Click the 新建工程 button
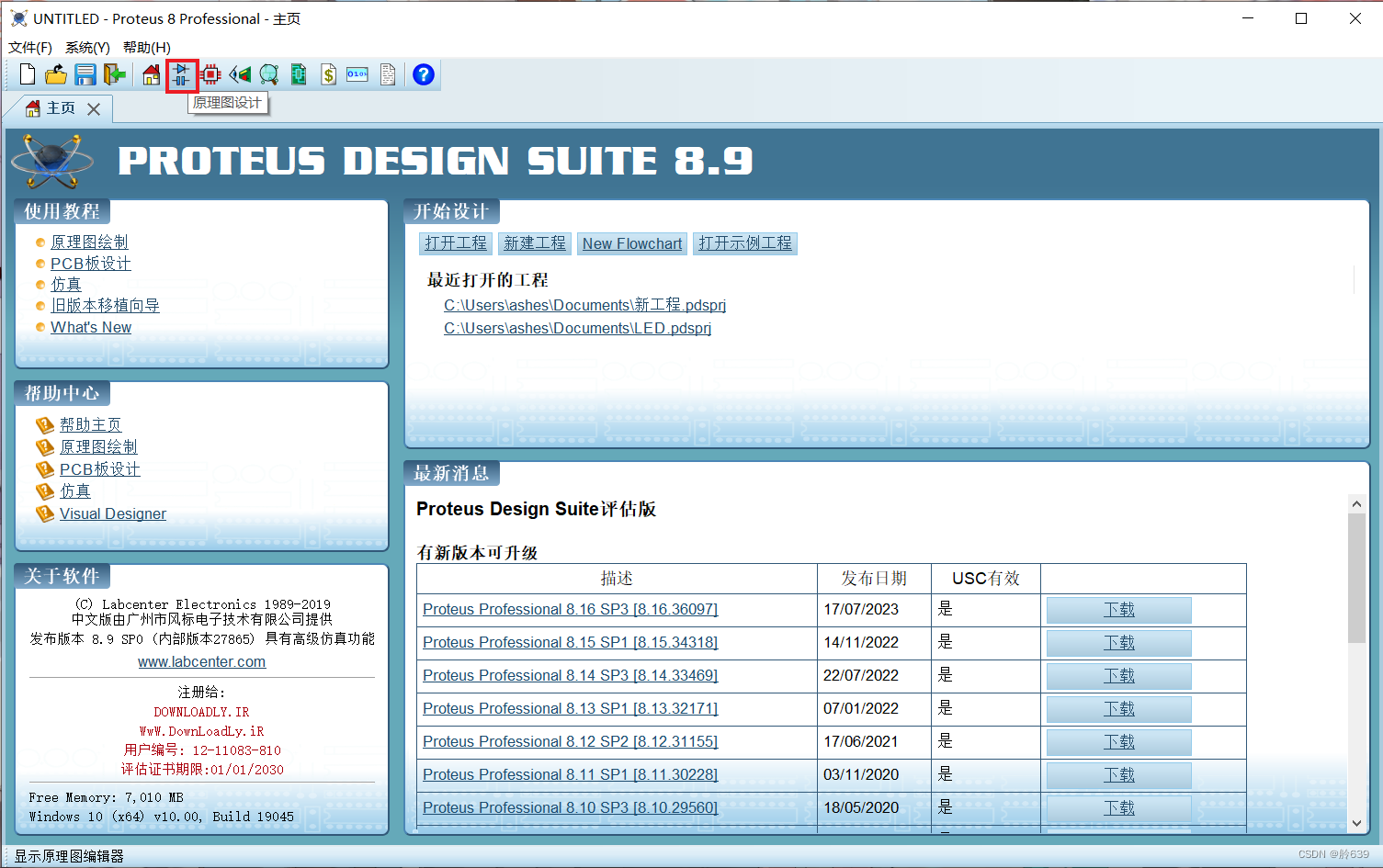 click(534, 242)
